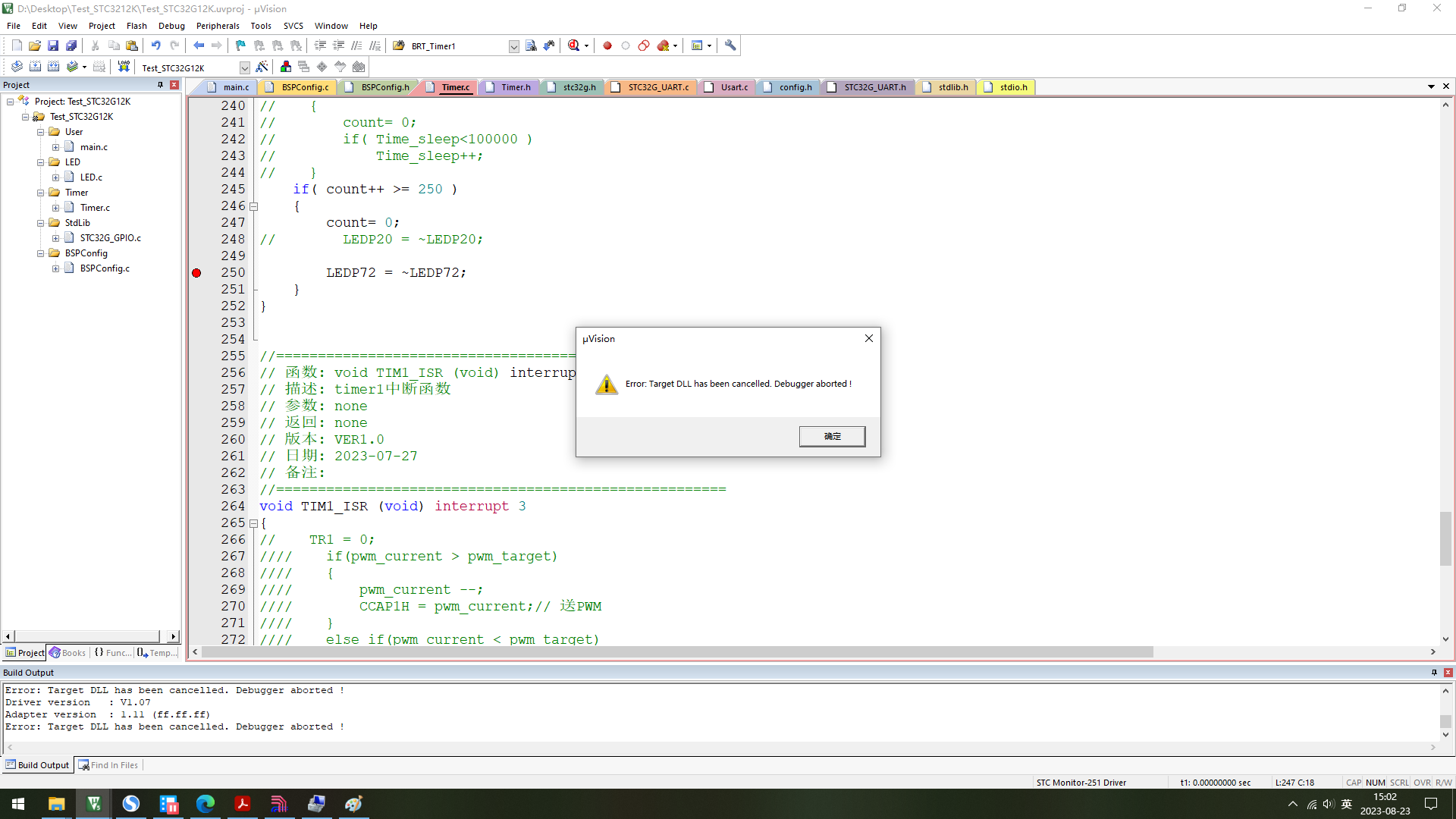Insert breakpoint red dot toolbar icon
The image size is (1456, 819).
tap(607, 45)
